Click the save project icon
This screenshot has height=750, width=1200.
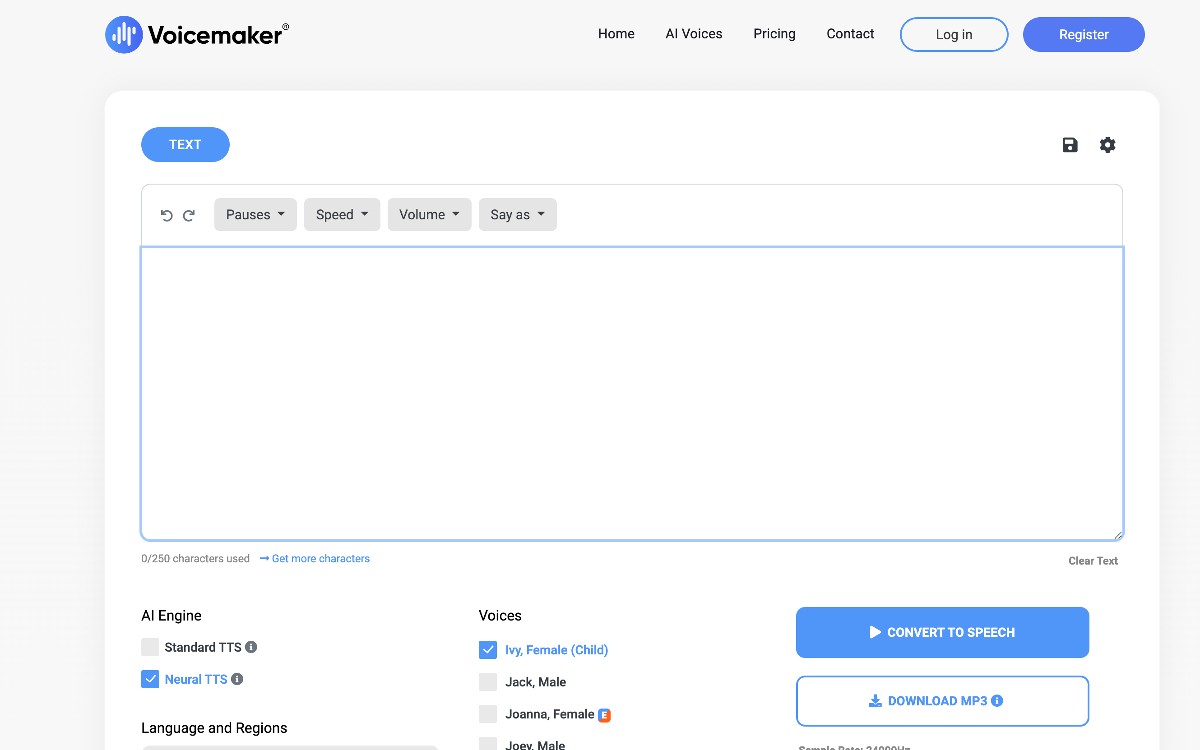pos(1069,144)
